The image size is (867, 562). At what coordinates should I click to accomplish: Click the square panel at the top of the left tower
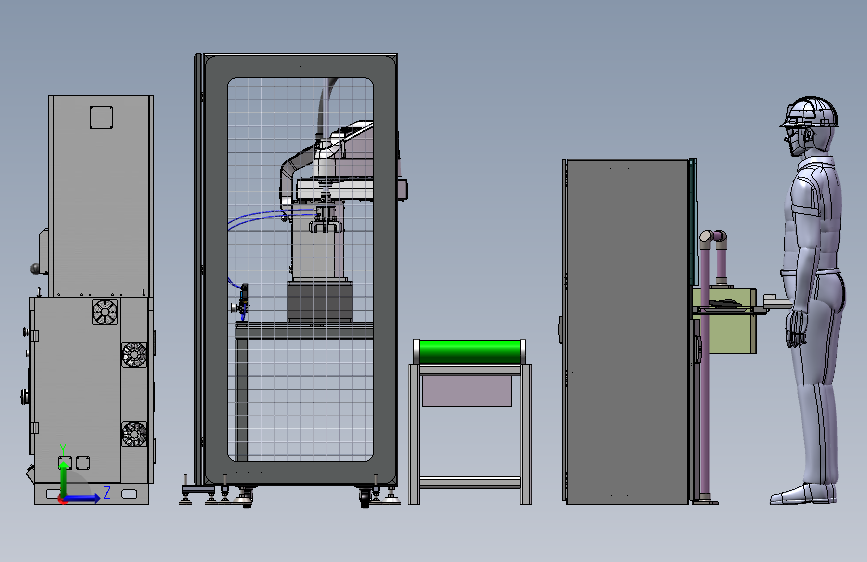coord(101,117)
